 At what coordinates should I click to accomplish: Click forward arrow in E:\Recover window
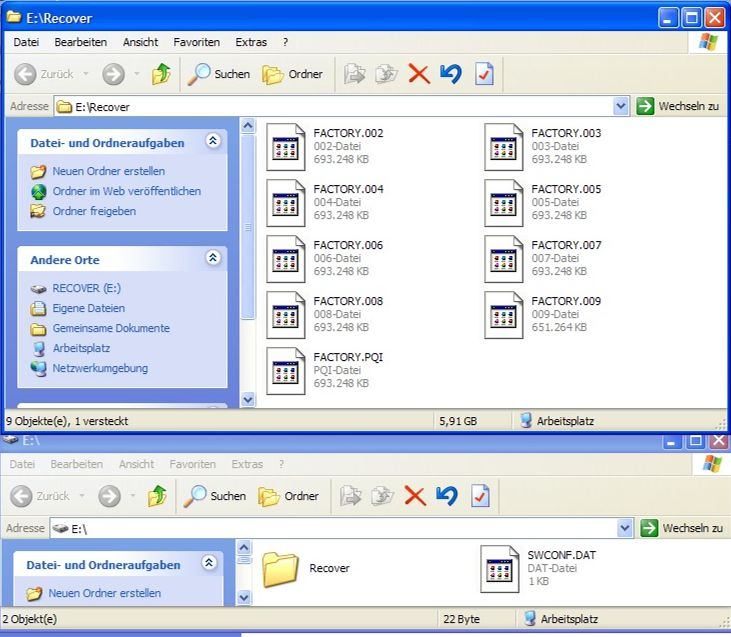[113, 74]
